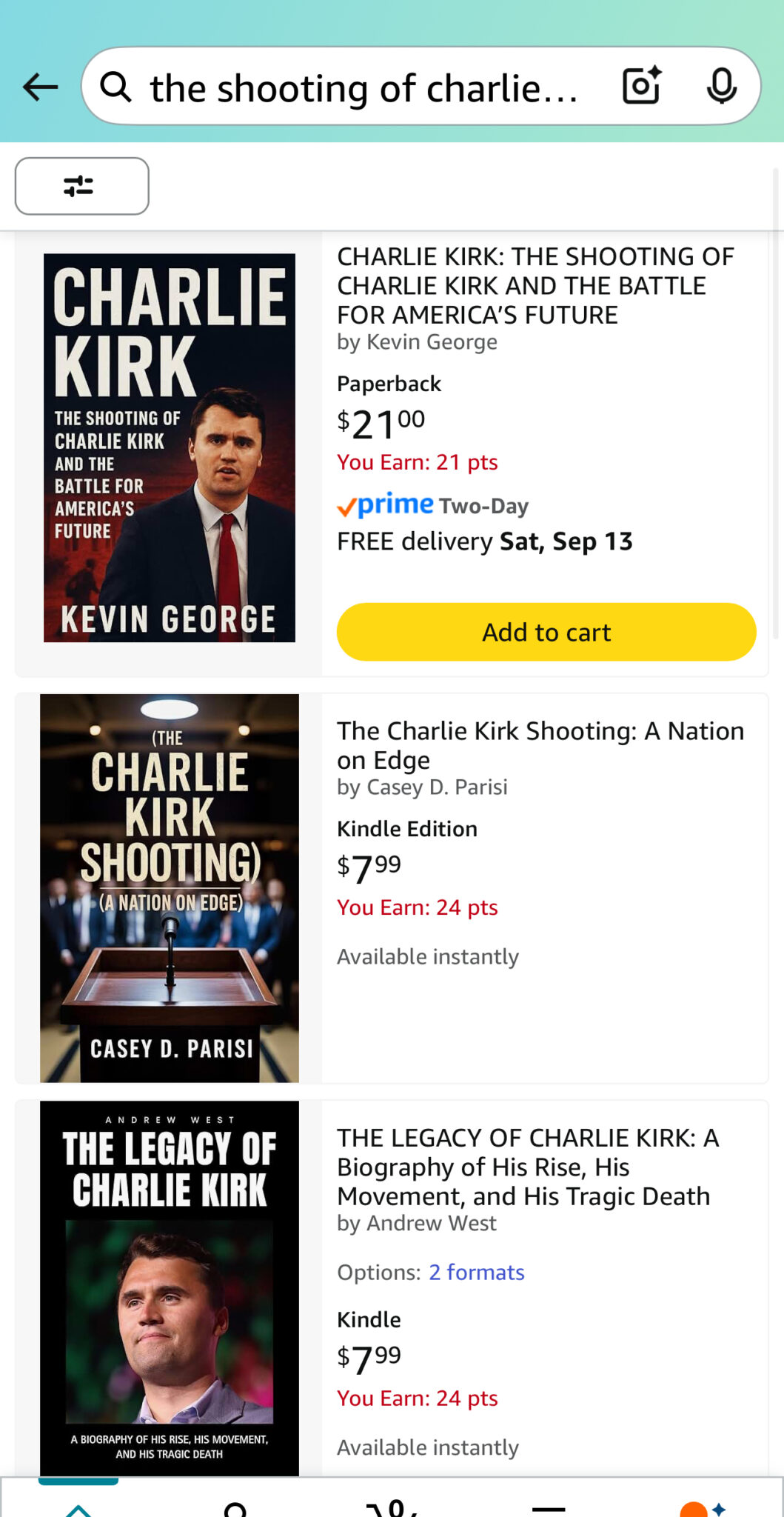View The Legacy of Charlie Kirk listing

point(528,1167)
